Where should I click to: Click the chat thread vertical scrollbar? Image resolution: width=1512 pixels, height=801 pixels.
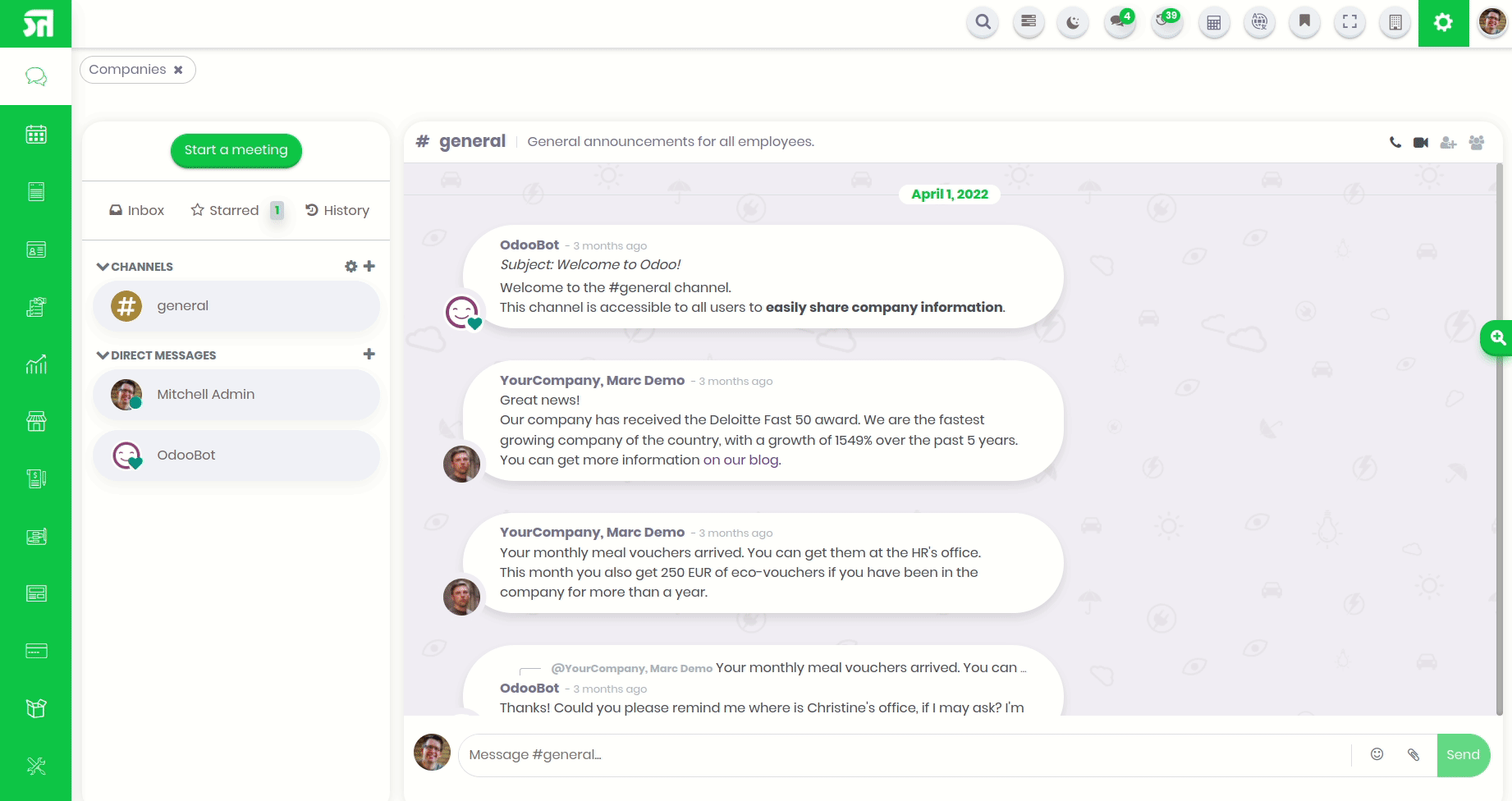coord(1500,439)
